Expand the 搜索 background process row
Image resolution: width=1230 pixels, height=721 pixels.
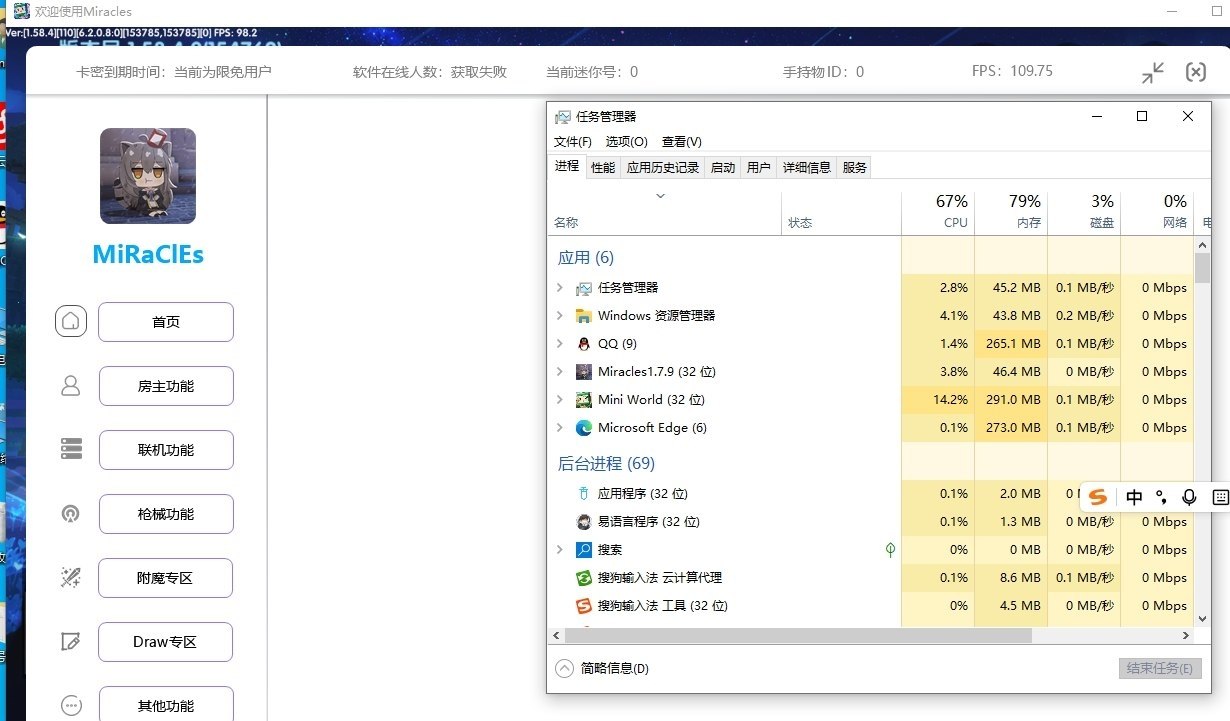559,550
